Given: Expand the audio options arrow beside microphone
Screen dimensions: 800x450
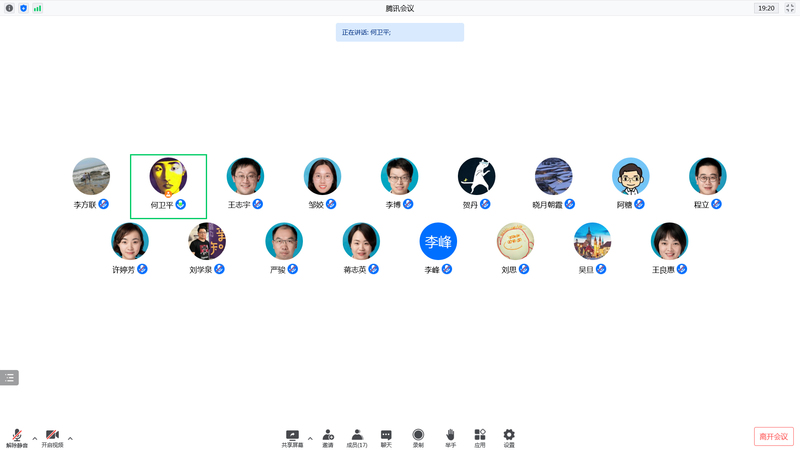Looking at the screenshot, I should pyautogui.click(x=35, y=438).
